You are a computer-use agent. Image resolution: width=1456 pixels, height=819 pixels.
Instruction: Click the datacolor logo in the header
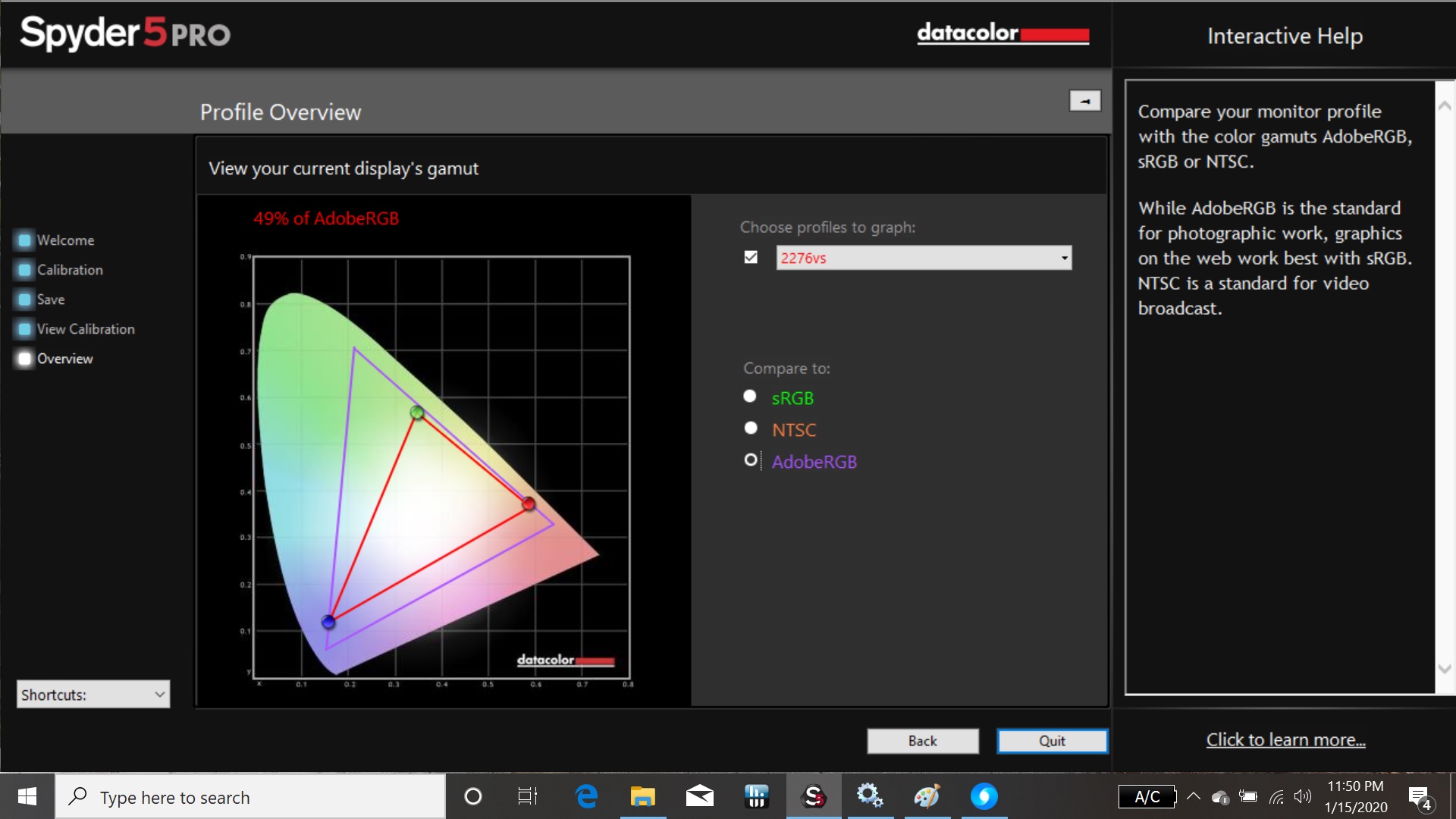point(1003,33)
